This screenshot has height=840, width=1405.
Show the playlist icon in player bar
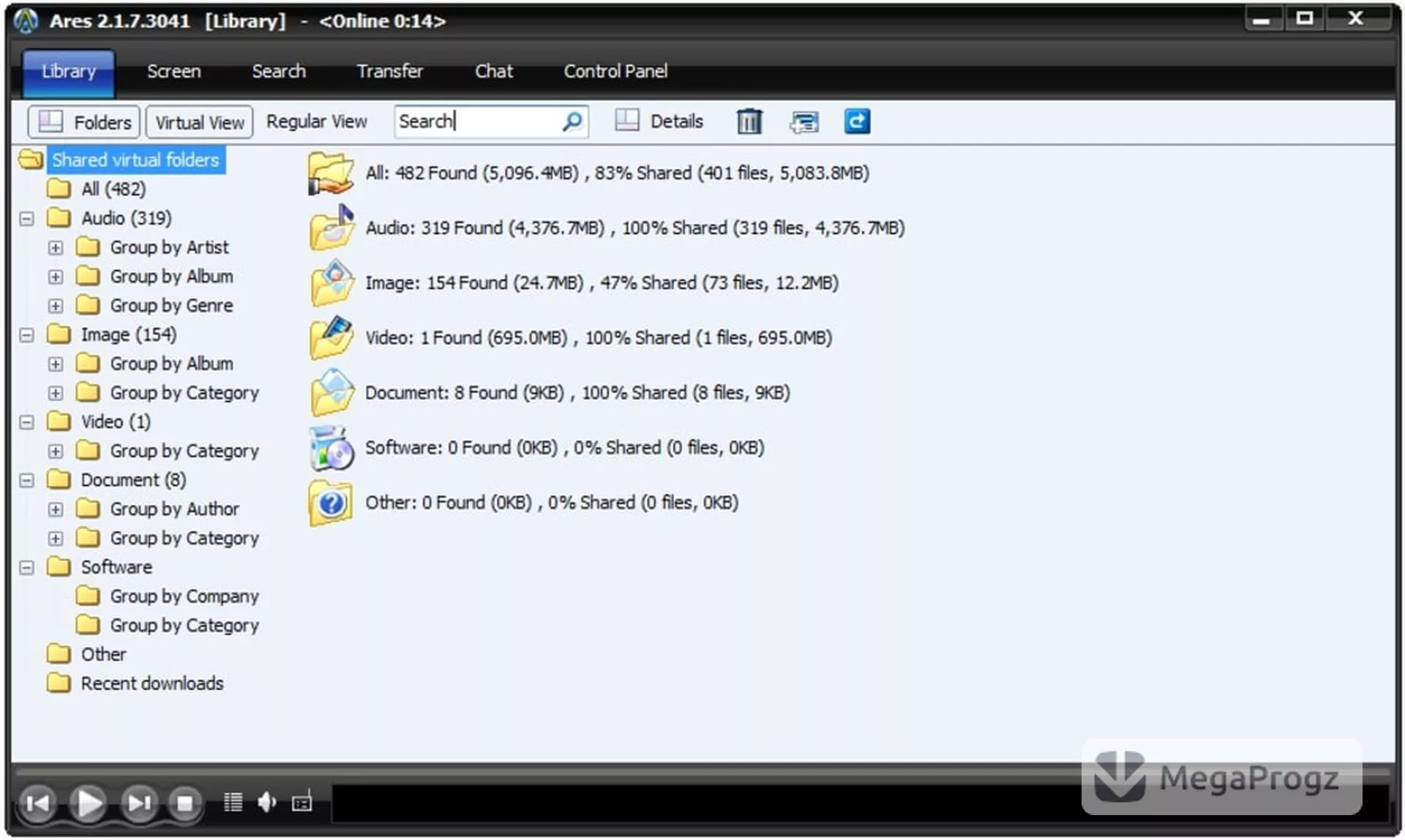[x=233, y=802]
